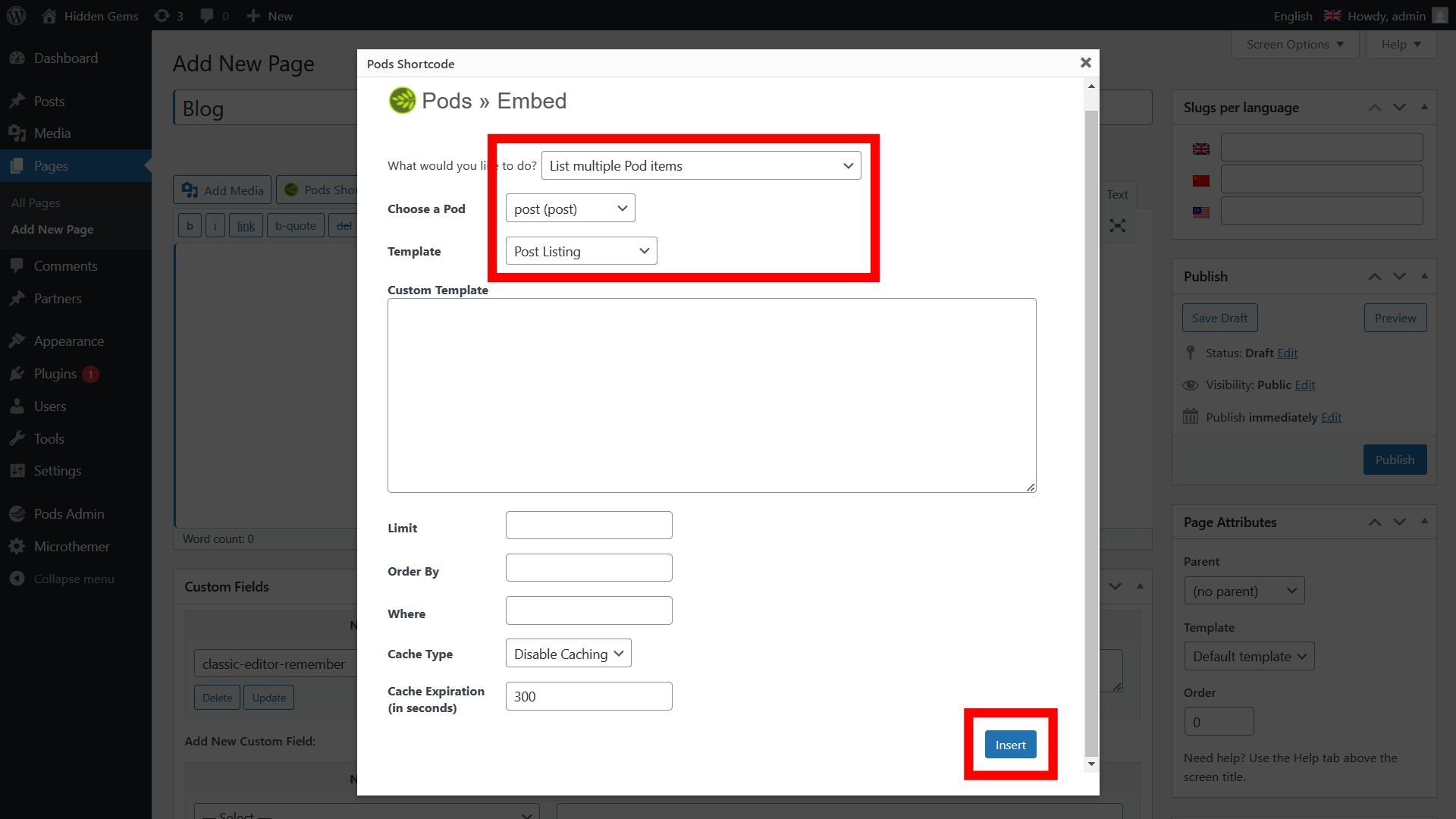Click the bold 'b' quicktag button
The height and width of the screenshot is (819, 1456).
190,225
